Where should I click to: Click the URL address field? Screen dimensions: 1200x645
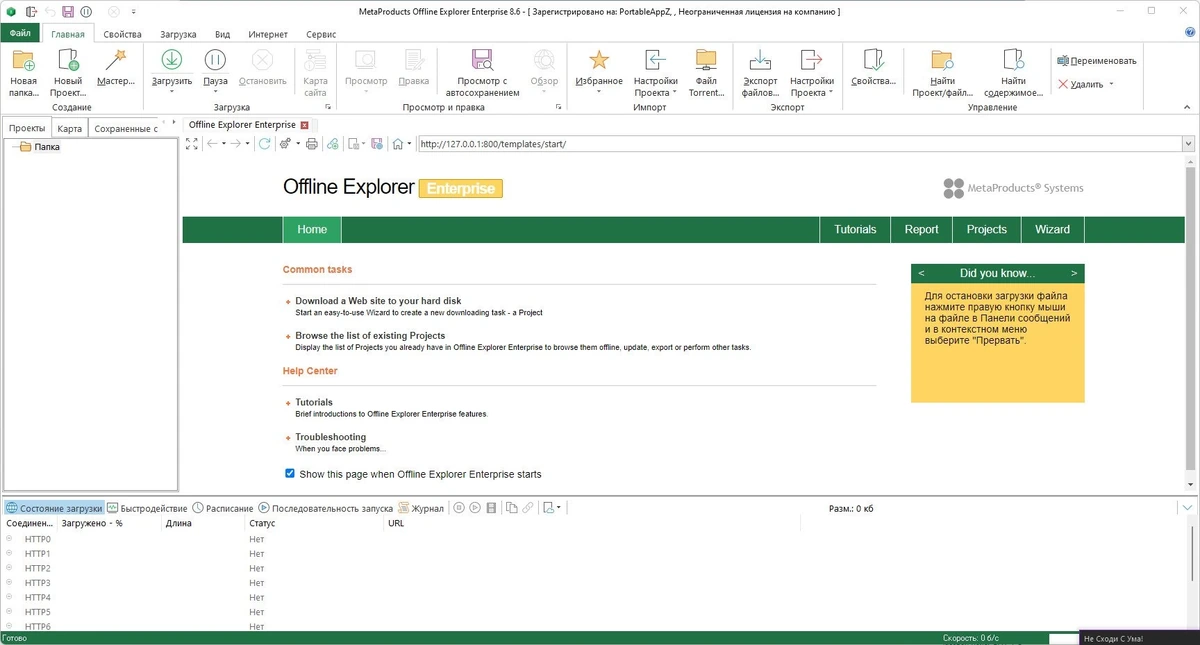coord(799,144)
